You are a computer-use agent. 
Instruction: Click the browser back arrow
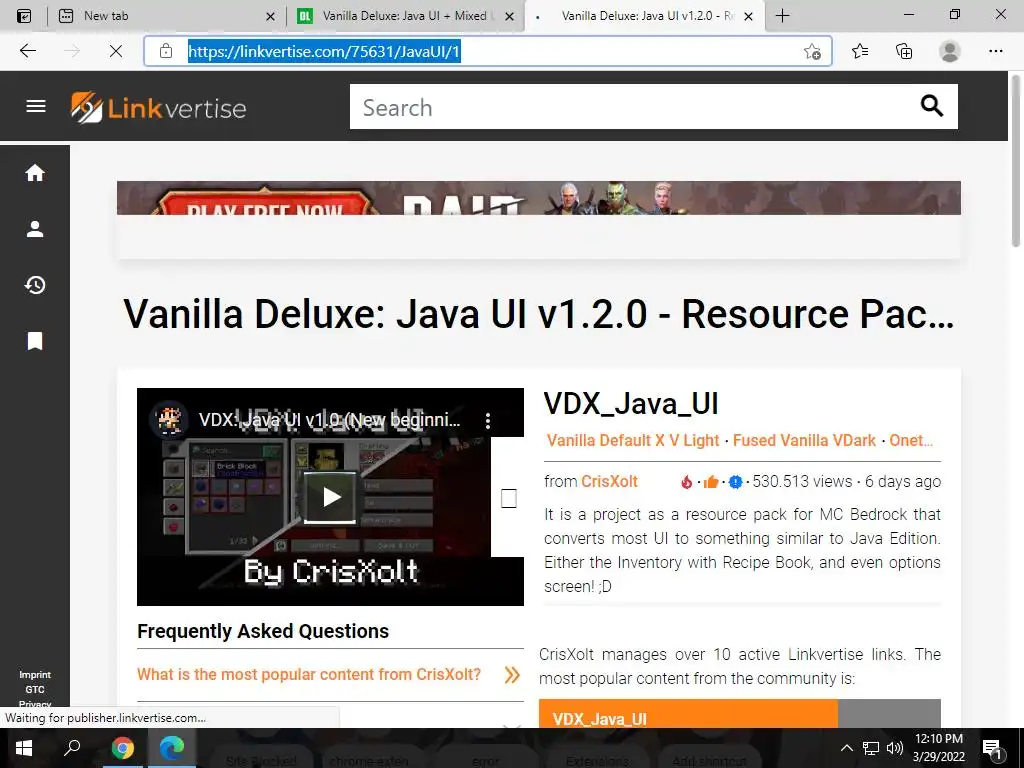tap(28, 51)
